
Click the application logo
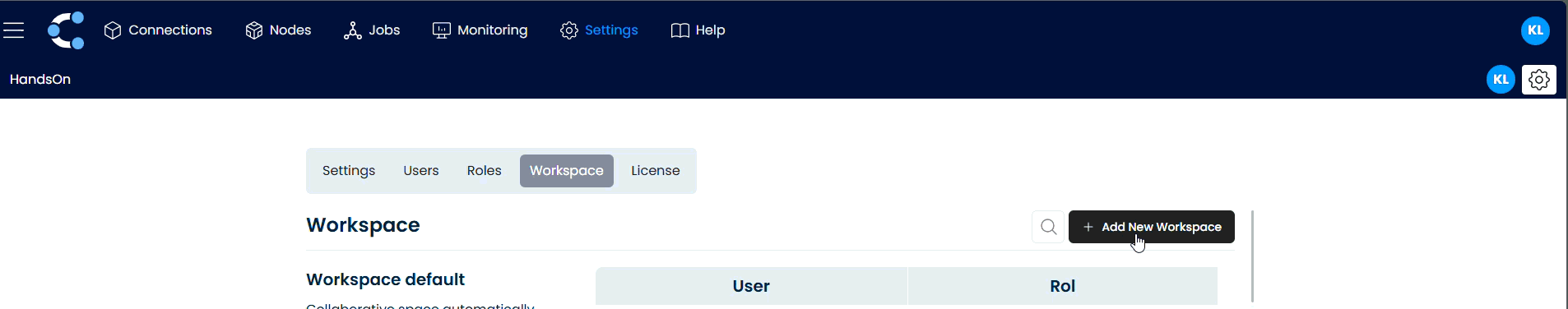pyautogui.click(x=66, y=30)
